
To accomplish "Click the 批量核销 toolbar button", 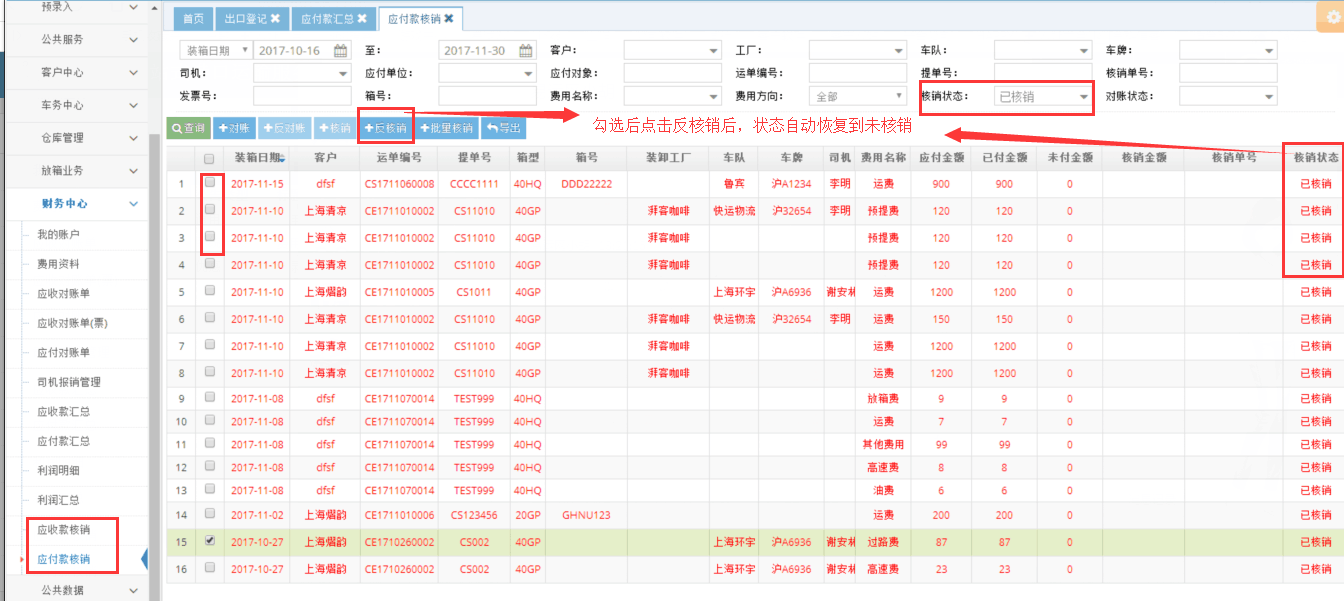I will pyautogui.click(x=447, y=128).
